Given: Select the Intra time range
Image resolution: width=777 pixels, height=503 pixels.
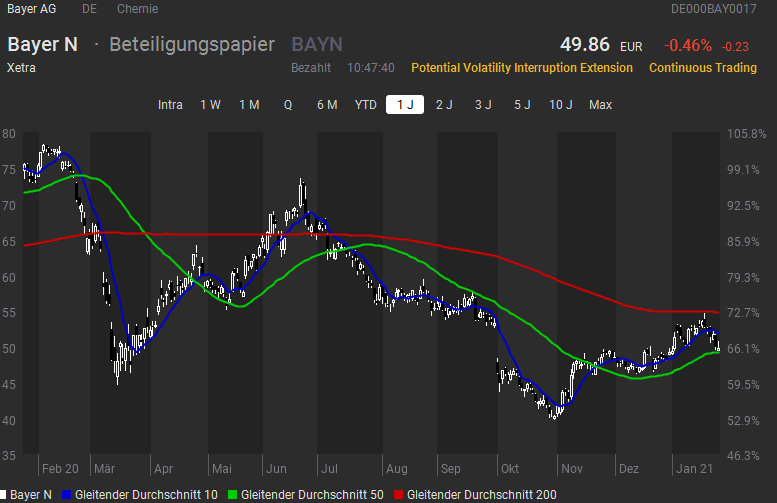Looking at the screenshot, I should point(170,105).
